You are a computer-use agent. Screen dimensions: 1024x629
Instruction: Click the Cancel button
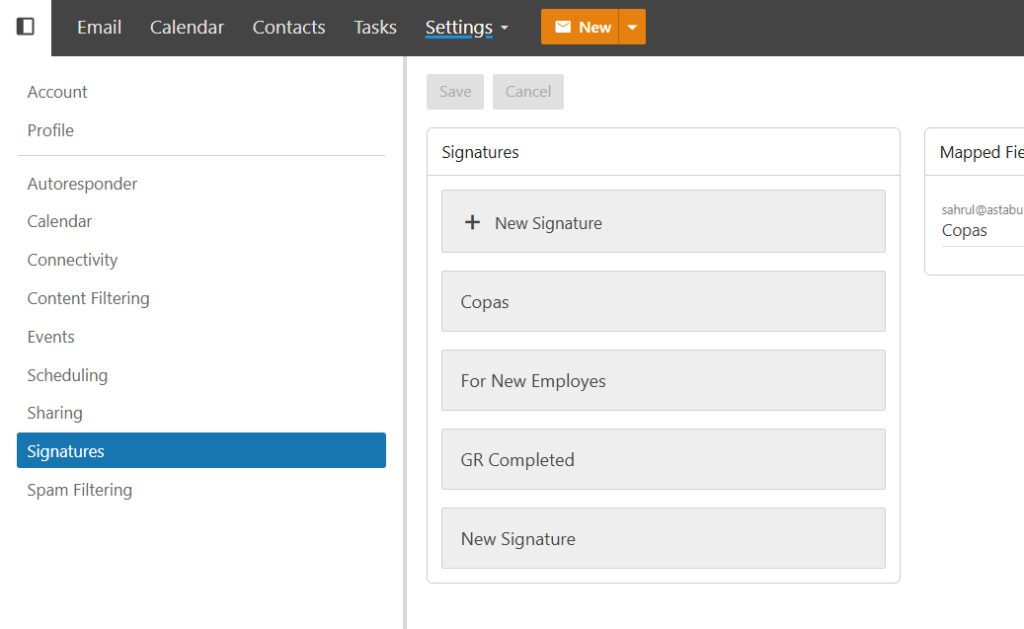[528, 92]
